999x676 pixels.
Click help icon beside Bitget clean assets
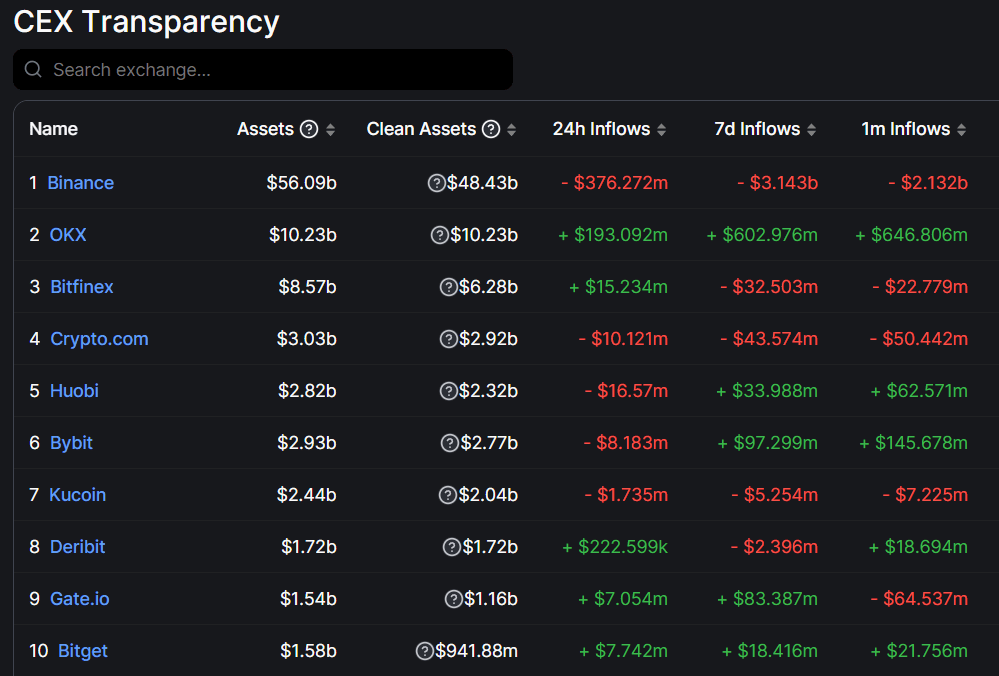pos(424,651)
